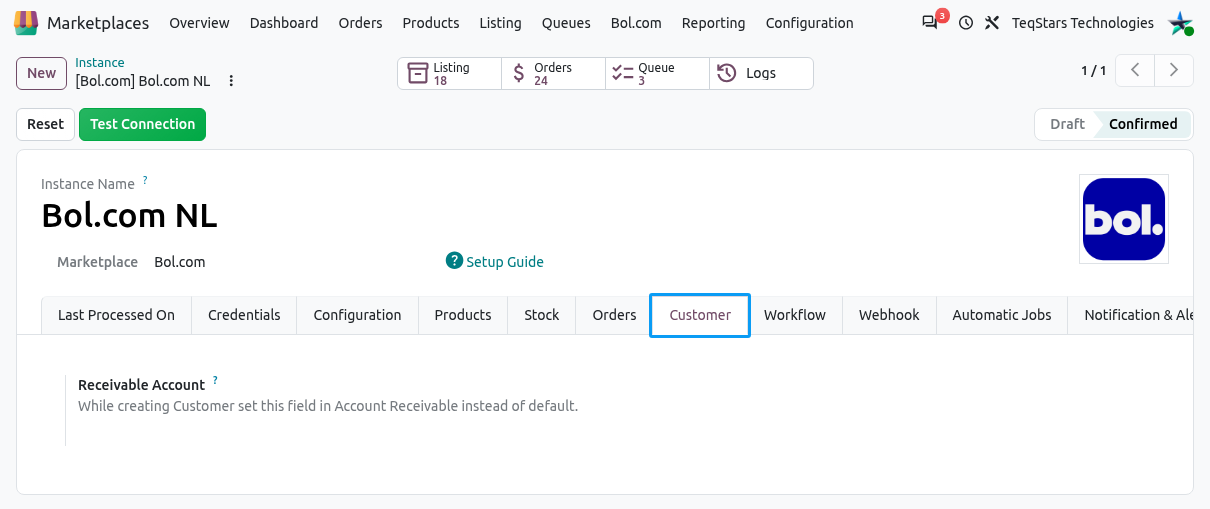Show help tooltip for Receivable Account

215,381
